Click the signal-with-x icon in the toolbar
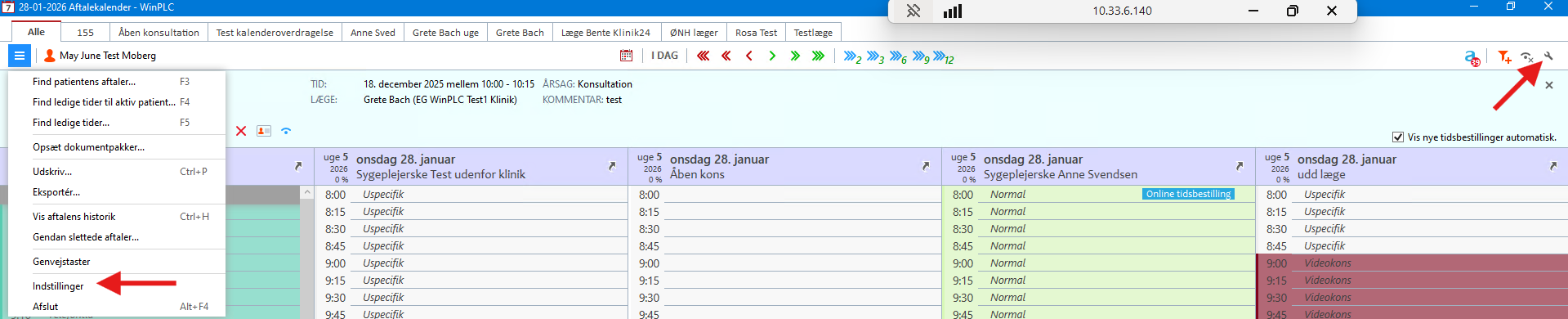Image resolution: width=1568 pixels, height=319 pixels. coord(1526,56)
